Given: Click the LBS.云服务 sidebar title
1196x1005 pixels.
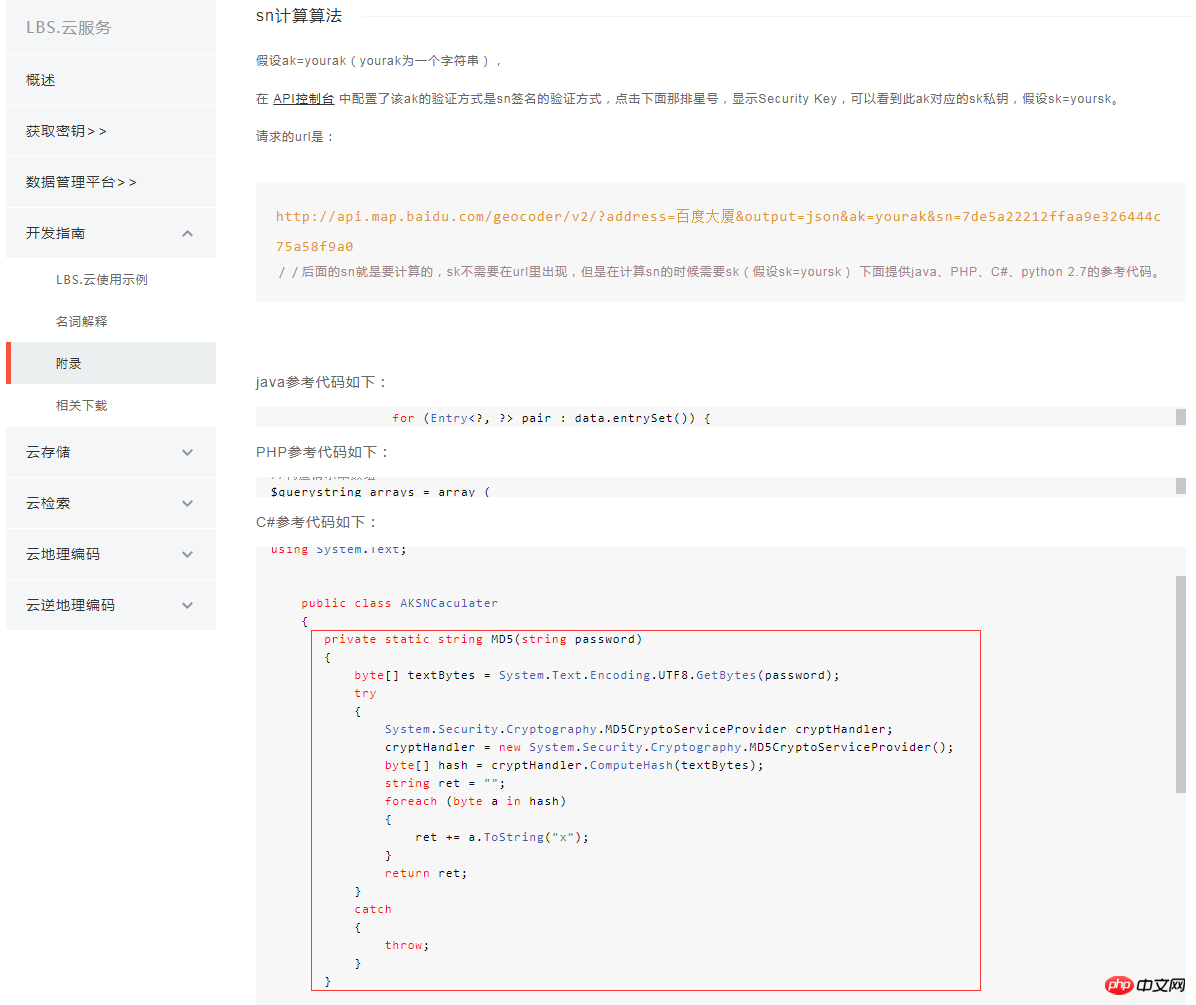Looking at the screenshot, I should click(x=69, y=27).
